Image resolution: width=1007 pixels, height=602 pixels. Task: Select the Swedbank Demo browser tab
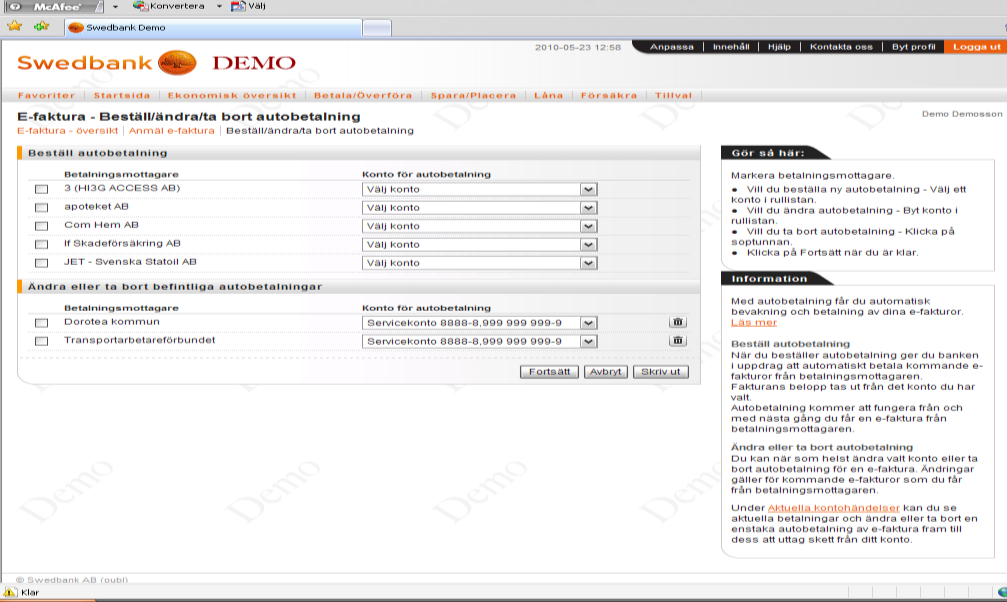click(213, 28)
